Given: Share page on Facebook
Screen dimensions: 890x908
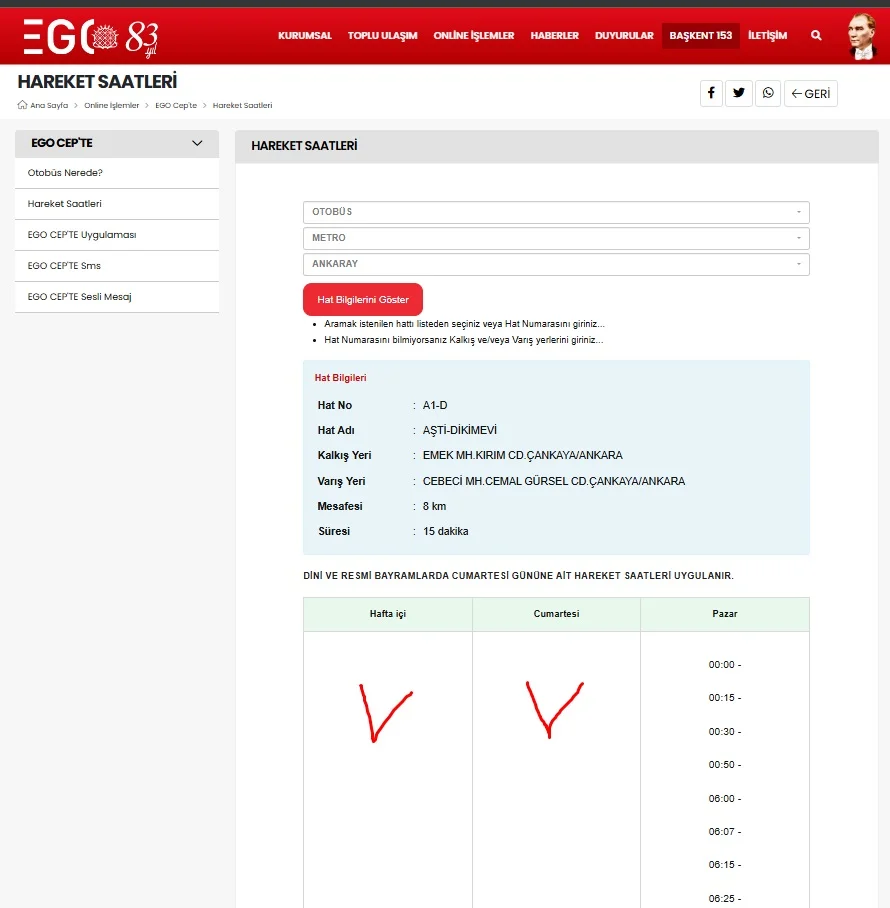Looking at the screenshot, I should pos(711,93).
